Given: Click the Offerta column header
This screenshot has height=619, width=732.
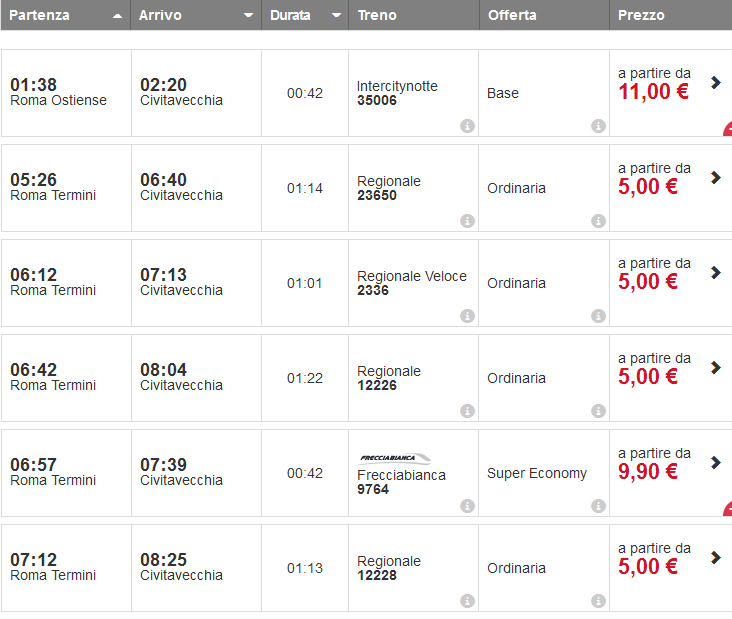Looking at the screenshot, I should (x=512, y=16).
